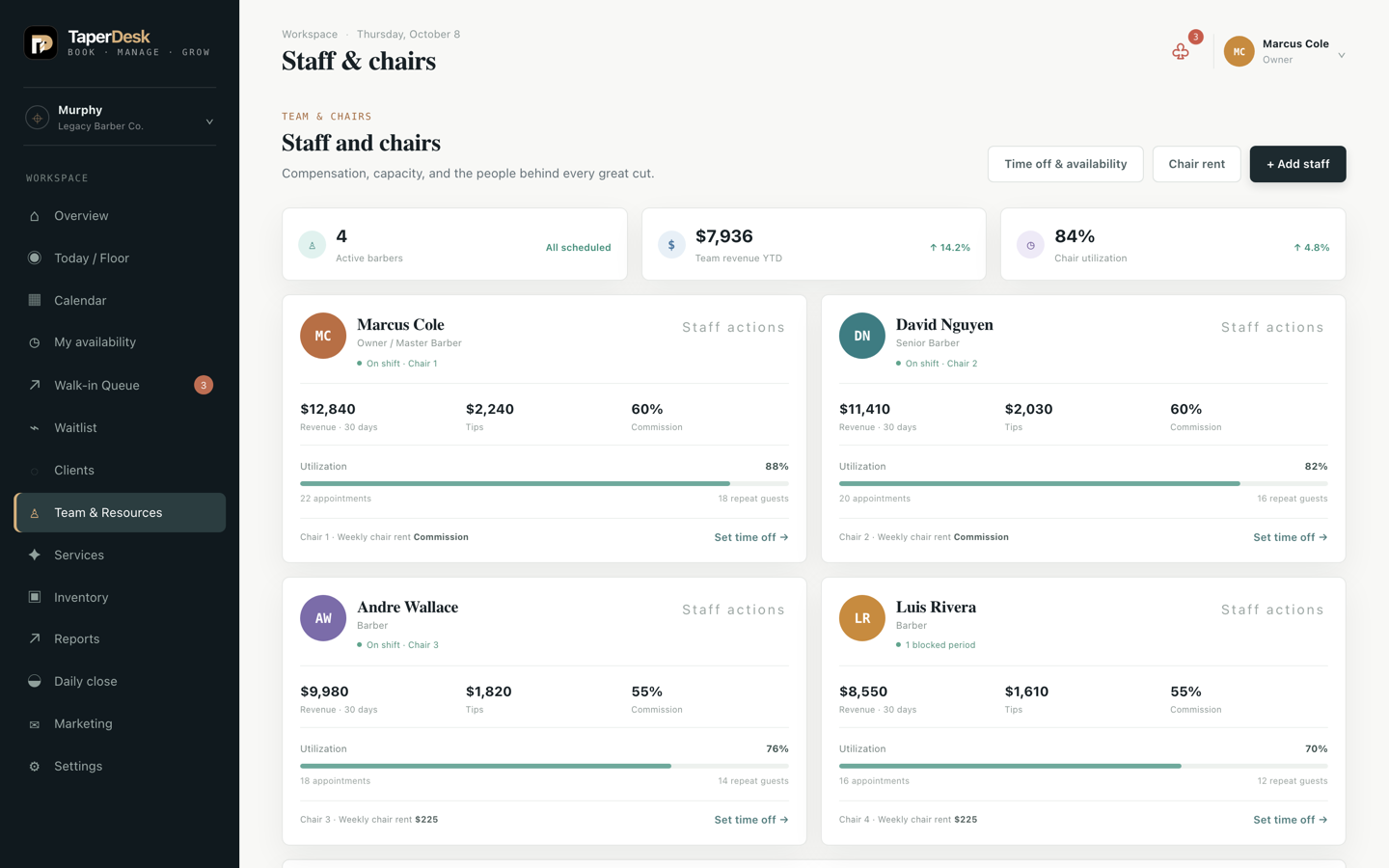
Task: Click the LR avatar for Luis Rivera
Action: pos(861,618)
